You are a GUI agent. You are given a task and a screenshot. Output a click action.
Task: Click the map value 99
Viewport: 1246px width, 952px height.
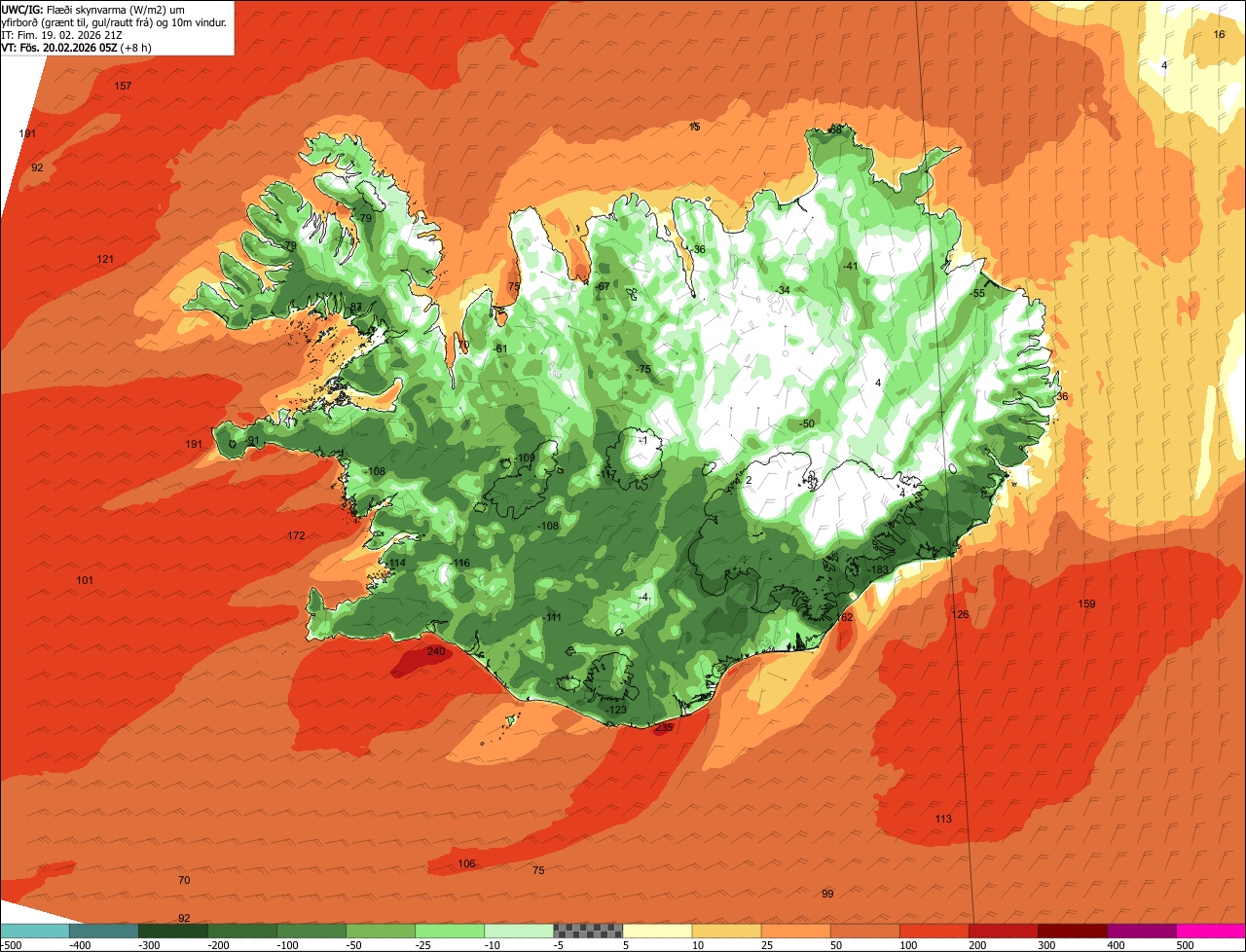(x=827, y=895)
